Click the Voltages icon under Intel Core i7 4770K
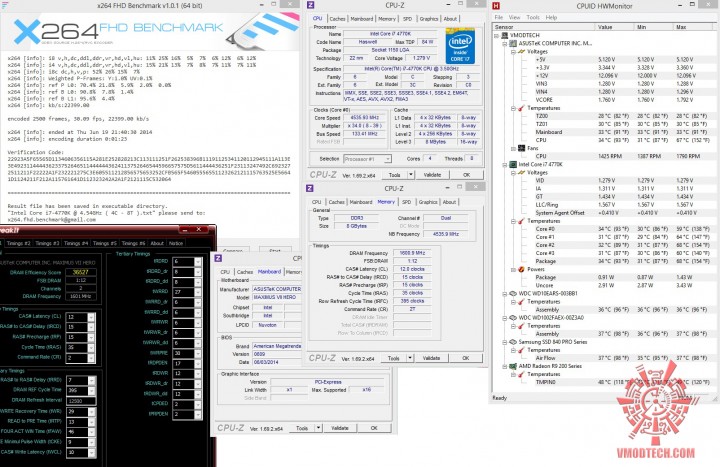 tap(521, 173)
